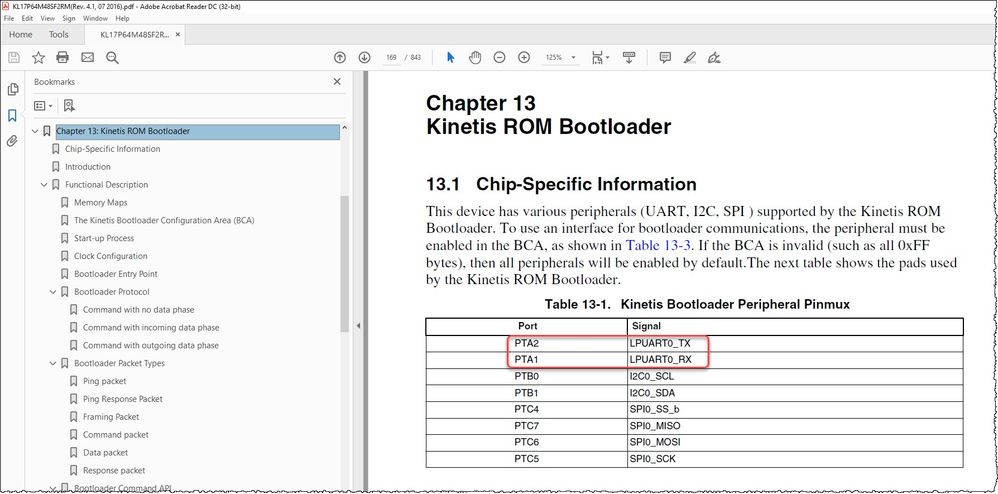Click the find current bookmark icon
998x494 pixels.
point(69,106)
